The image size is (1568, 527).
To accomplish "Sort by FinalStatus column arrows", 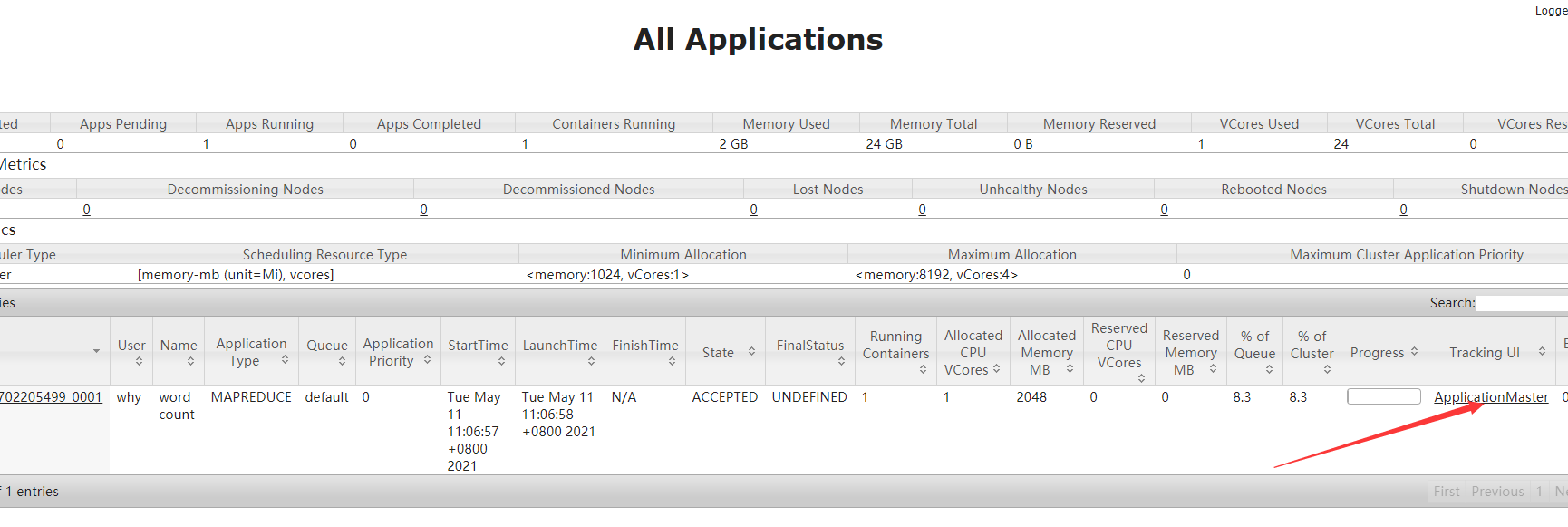I will (x=841, y=361).
